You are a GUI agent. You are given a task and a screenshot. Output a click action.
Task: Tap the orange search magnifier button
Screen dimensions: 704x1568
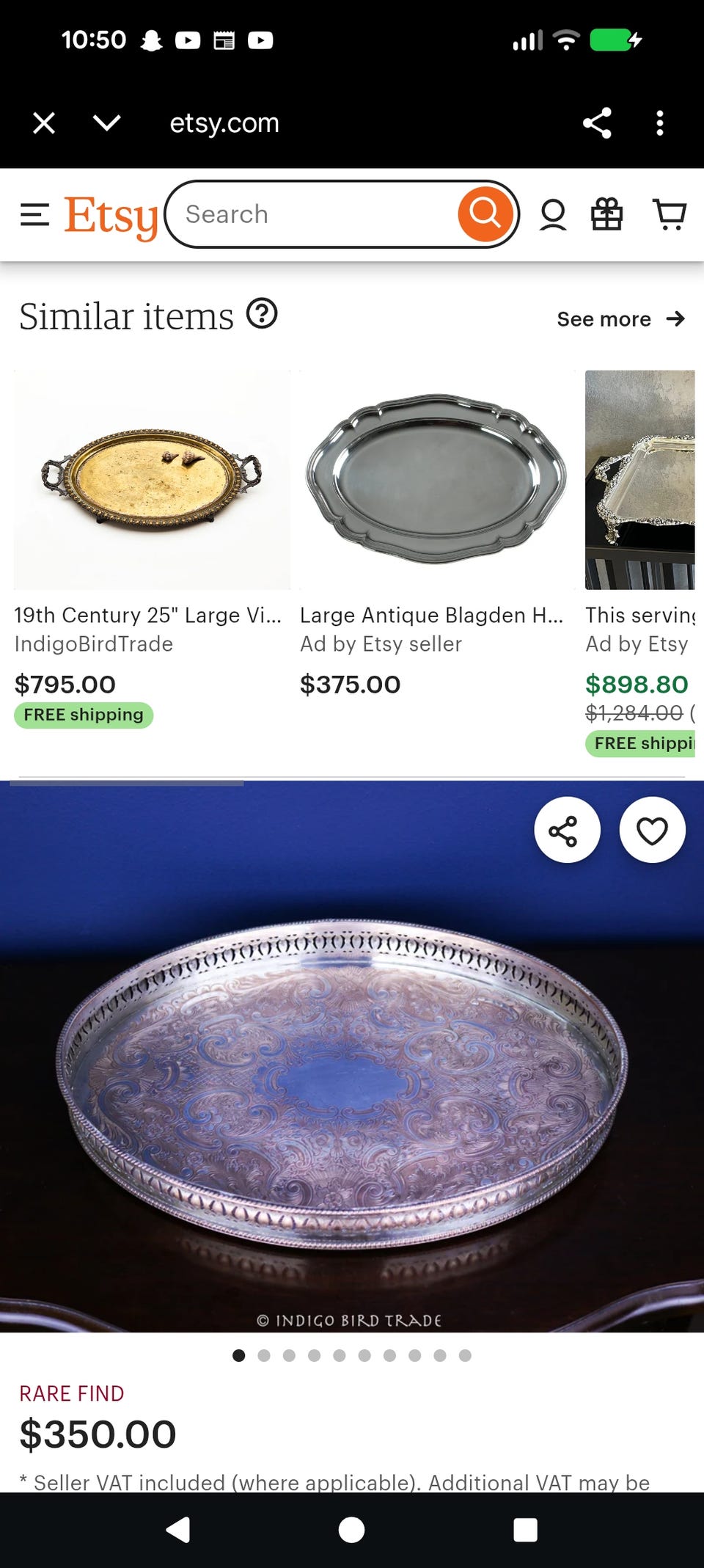point(485,214)
